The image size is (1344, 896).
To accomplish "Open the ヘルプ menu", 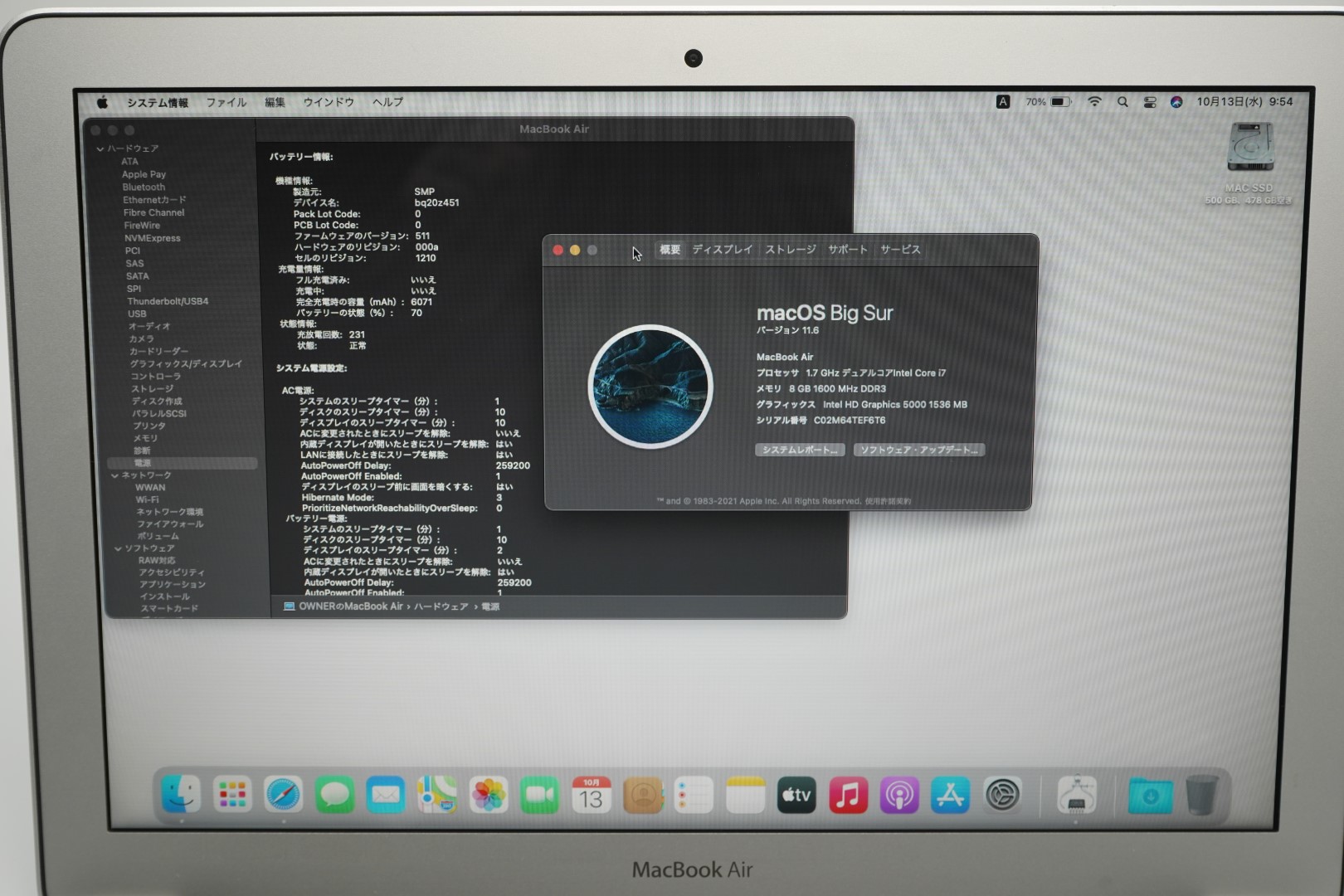I will click(387, 102).
